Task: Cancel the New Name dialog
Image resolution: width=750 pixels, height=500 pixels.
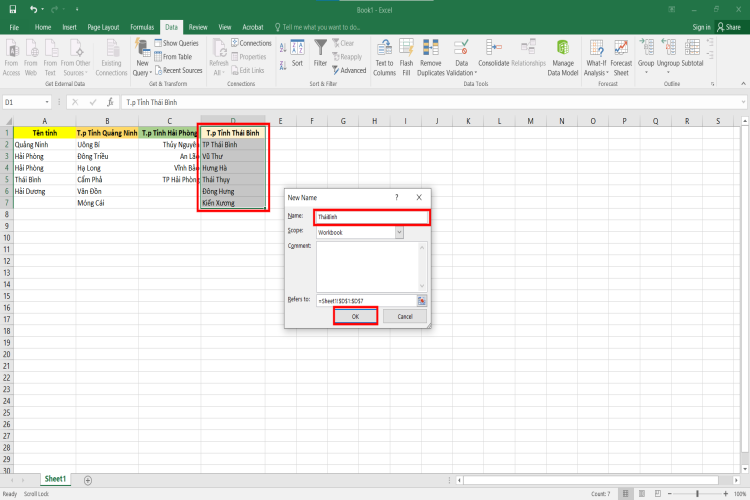Action: (x=405, y=317)
